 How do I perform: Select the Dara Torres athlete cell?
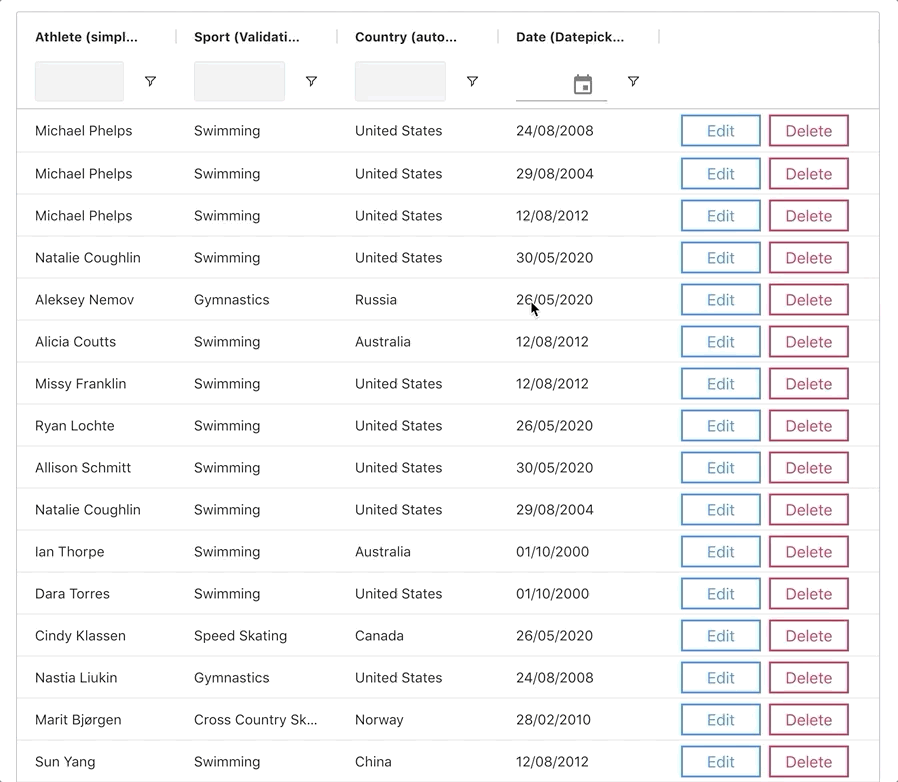tap(72, 594)
